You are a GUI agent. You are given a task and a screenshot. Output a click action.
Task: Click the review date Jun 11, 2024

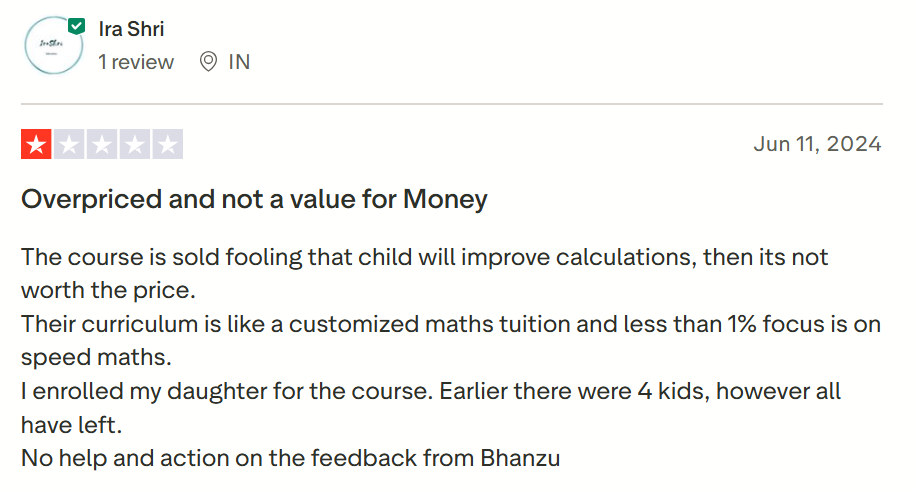click(x=817, y=144)
